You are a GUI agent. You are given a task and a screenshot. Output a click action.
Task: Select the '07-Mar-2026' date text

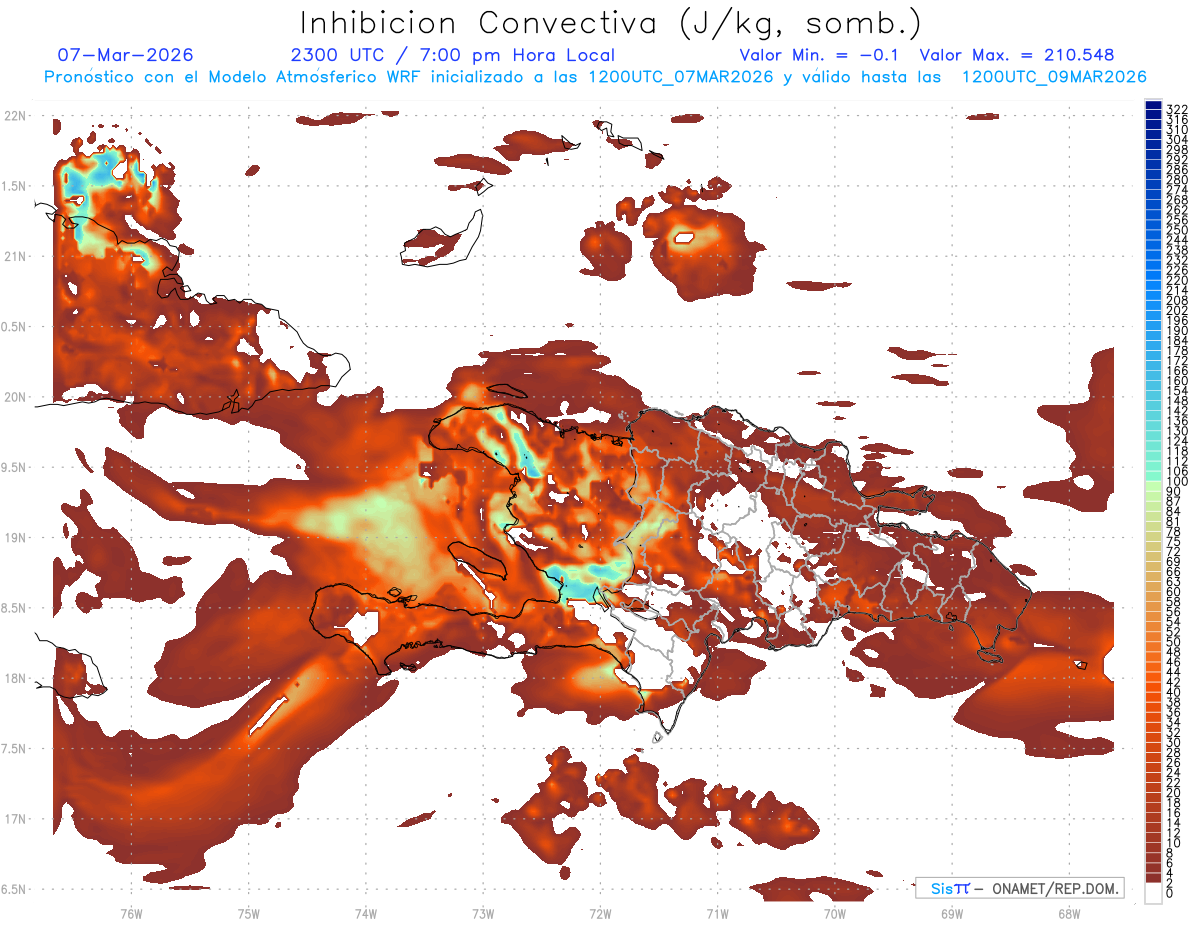126,55
